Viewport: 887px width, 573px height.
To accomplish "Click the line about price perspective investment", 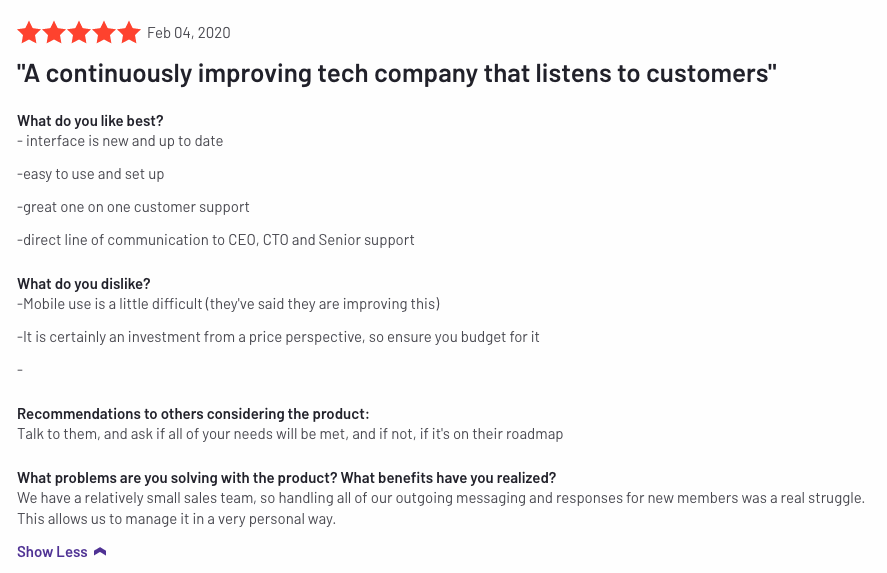I will 278,337.
